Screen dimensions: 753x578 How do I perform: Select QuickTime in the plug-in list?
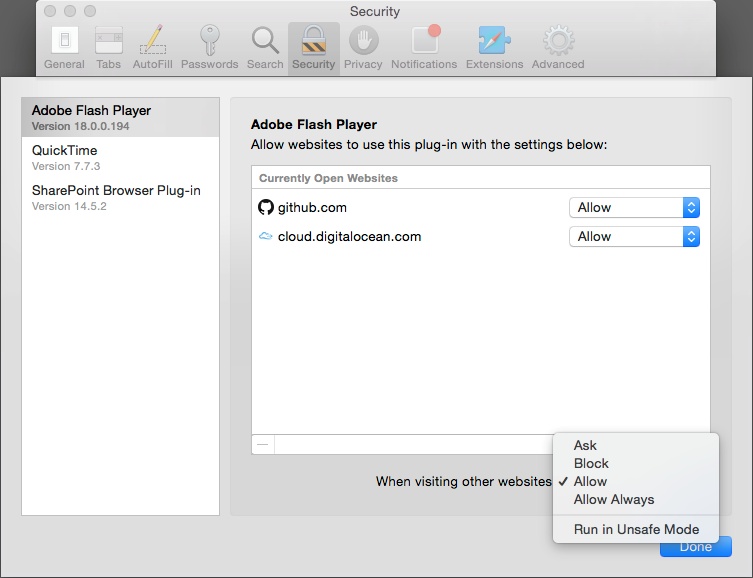tap(121, 157)
